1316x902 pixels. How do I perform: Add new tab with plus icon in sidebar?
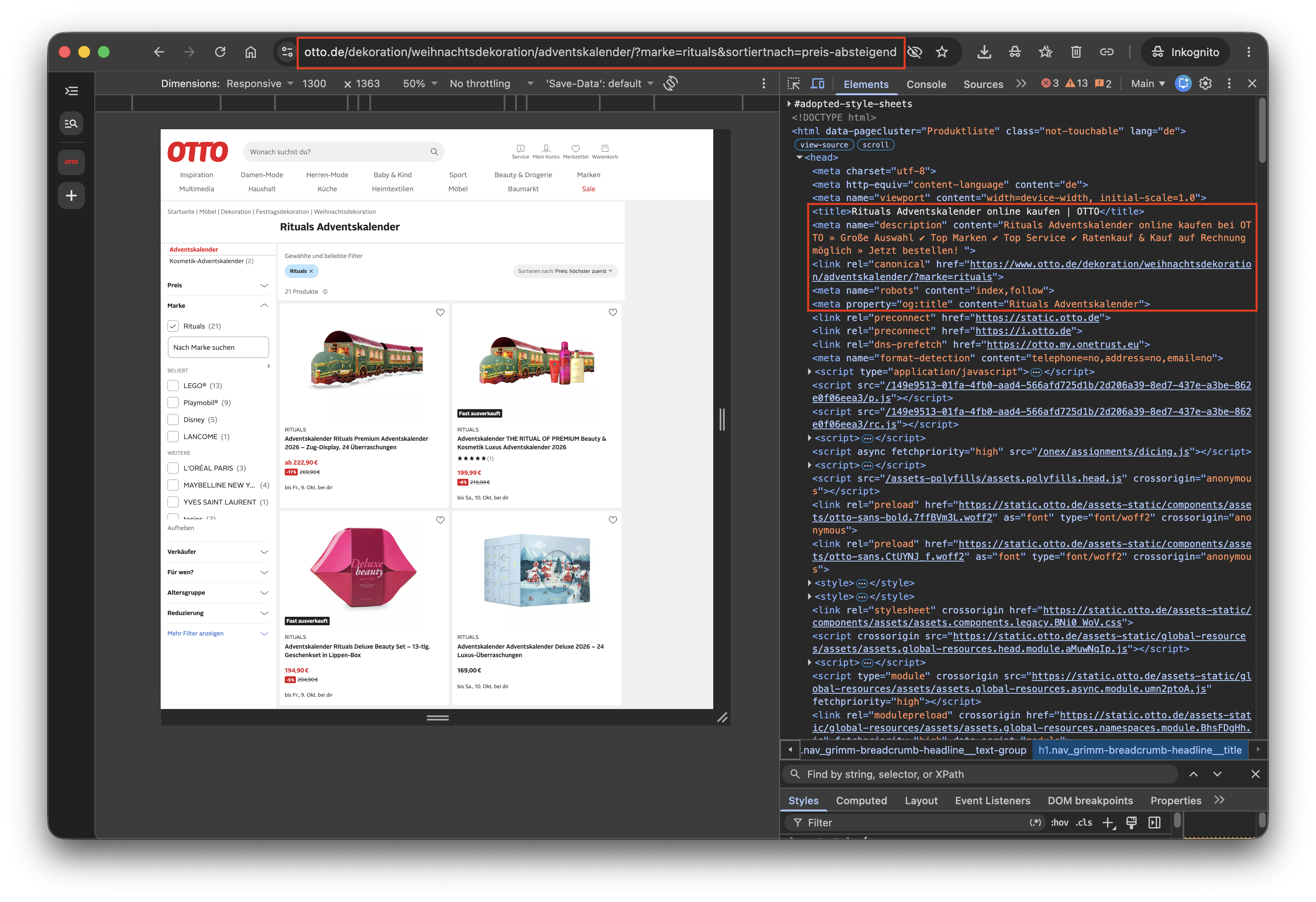point(71,196)
